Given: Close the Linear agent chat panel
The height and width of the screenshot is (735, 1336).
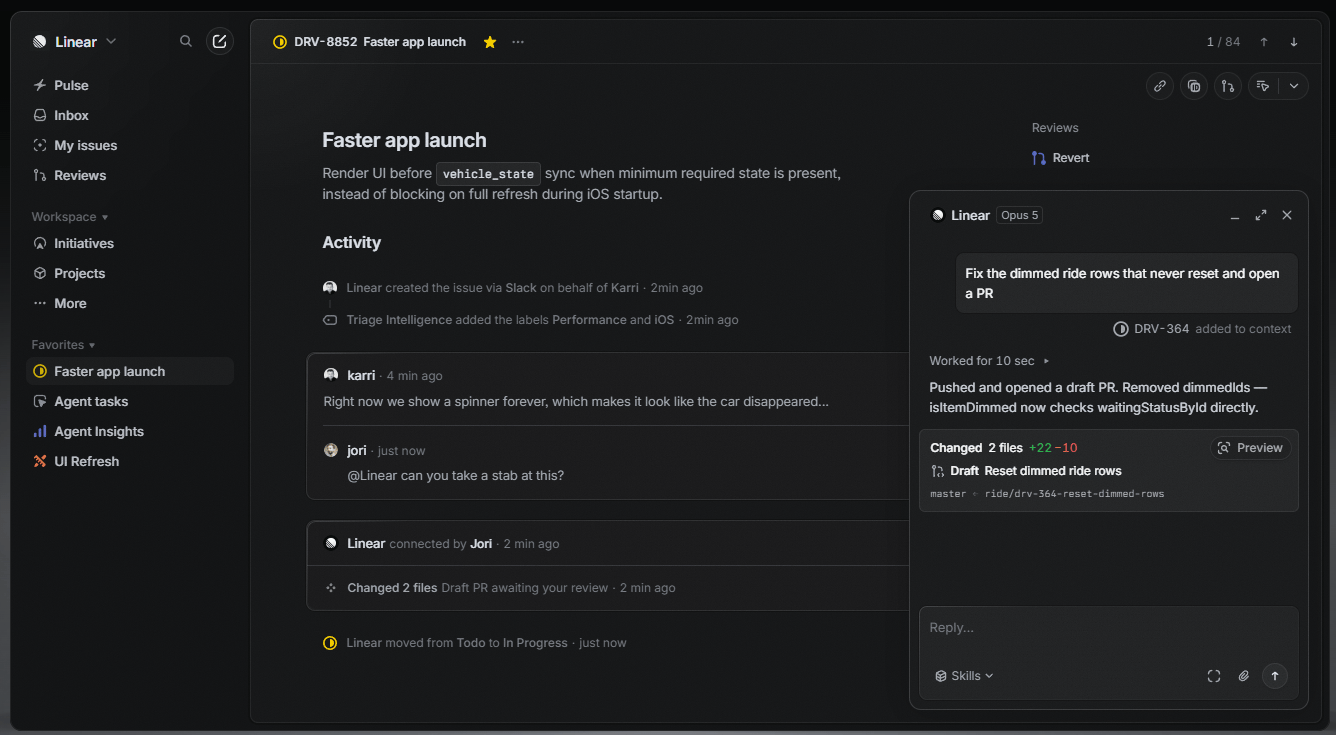Looking at the screenshot, I should (1287, 215).
